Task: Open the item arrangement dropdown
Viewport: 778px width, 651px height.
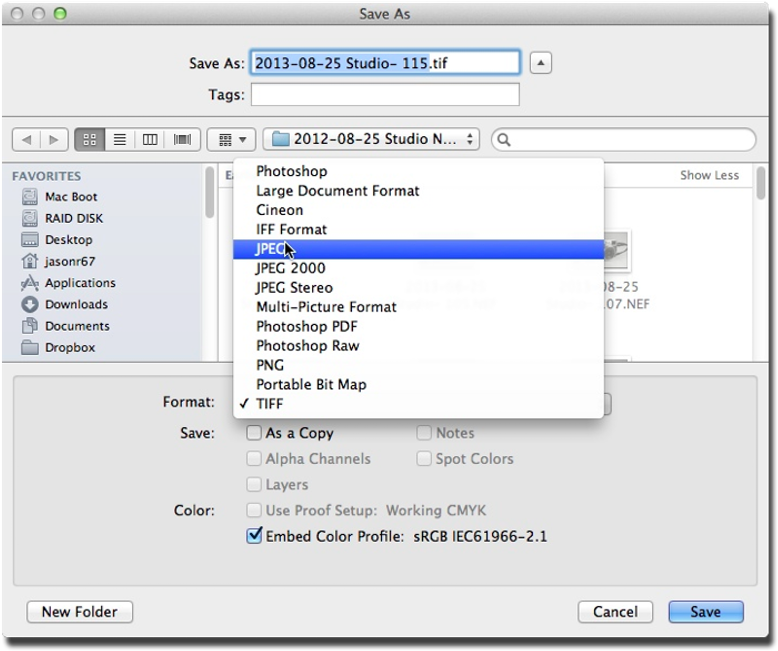Action: tap(232, 140)
